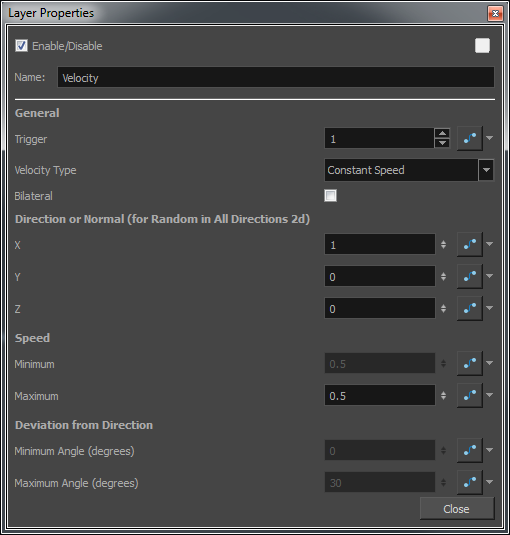
Task: Click the white layer color swatch
Action: [x=482, y=45]
